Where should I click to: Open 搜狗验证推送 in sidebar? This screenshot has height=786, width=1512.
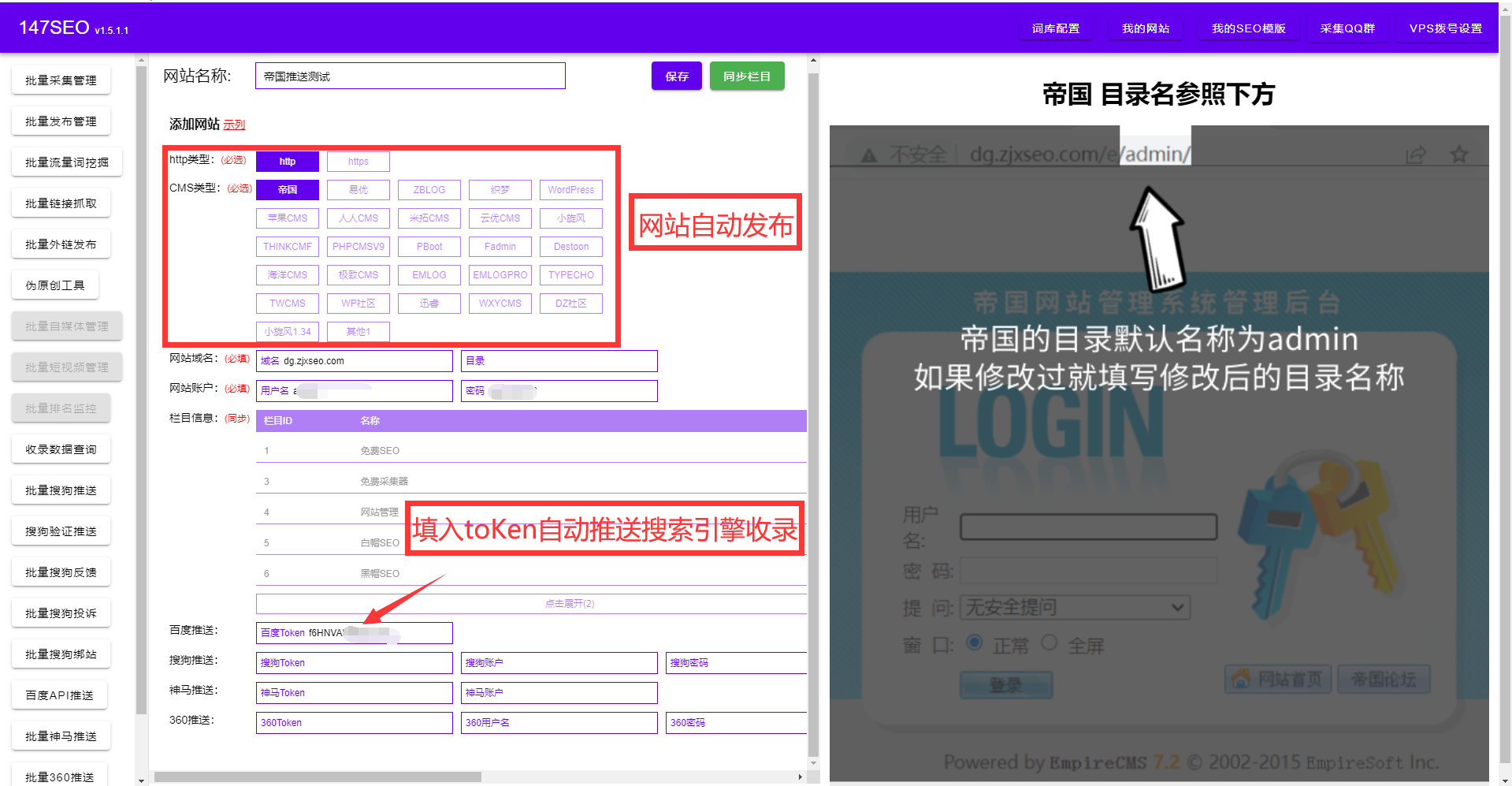coord(61,531)
